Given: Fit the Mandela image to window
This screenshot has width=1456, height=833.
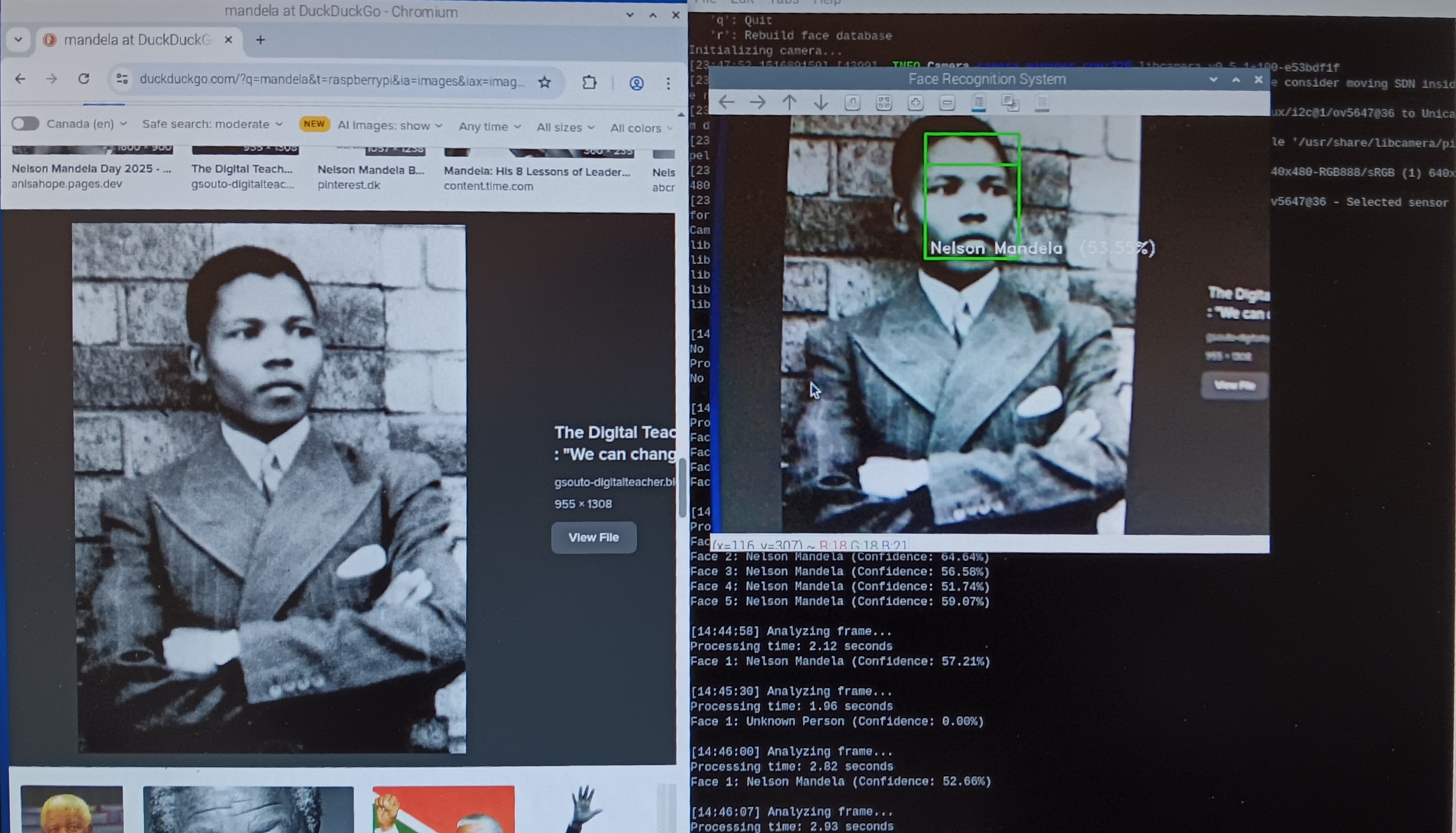Looking at the screenshot, I should (x=884, y=103).
